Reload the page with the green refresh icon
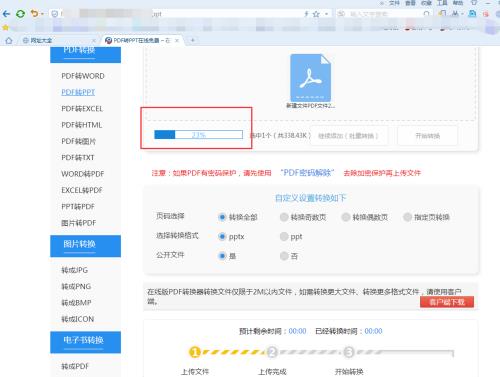Image resolution: width=500 pixels, height=377 pixels. tap(20, 14)
